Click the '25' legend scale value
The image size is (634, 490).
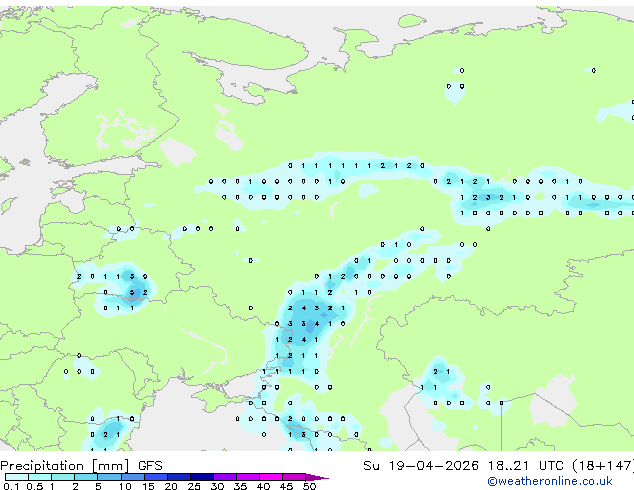pos(194,486)
